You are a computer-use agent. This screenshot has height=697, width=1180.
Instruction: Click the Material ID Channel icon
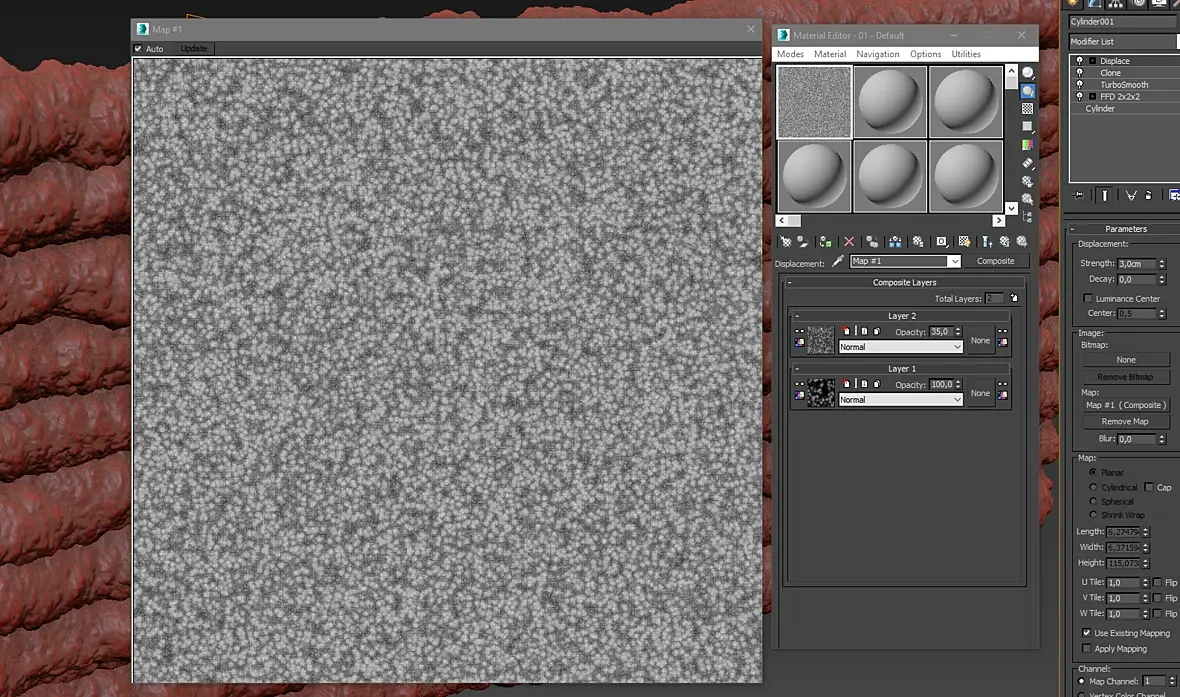click(x=941, y=242)
